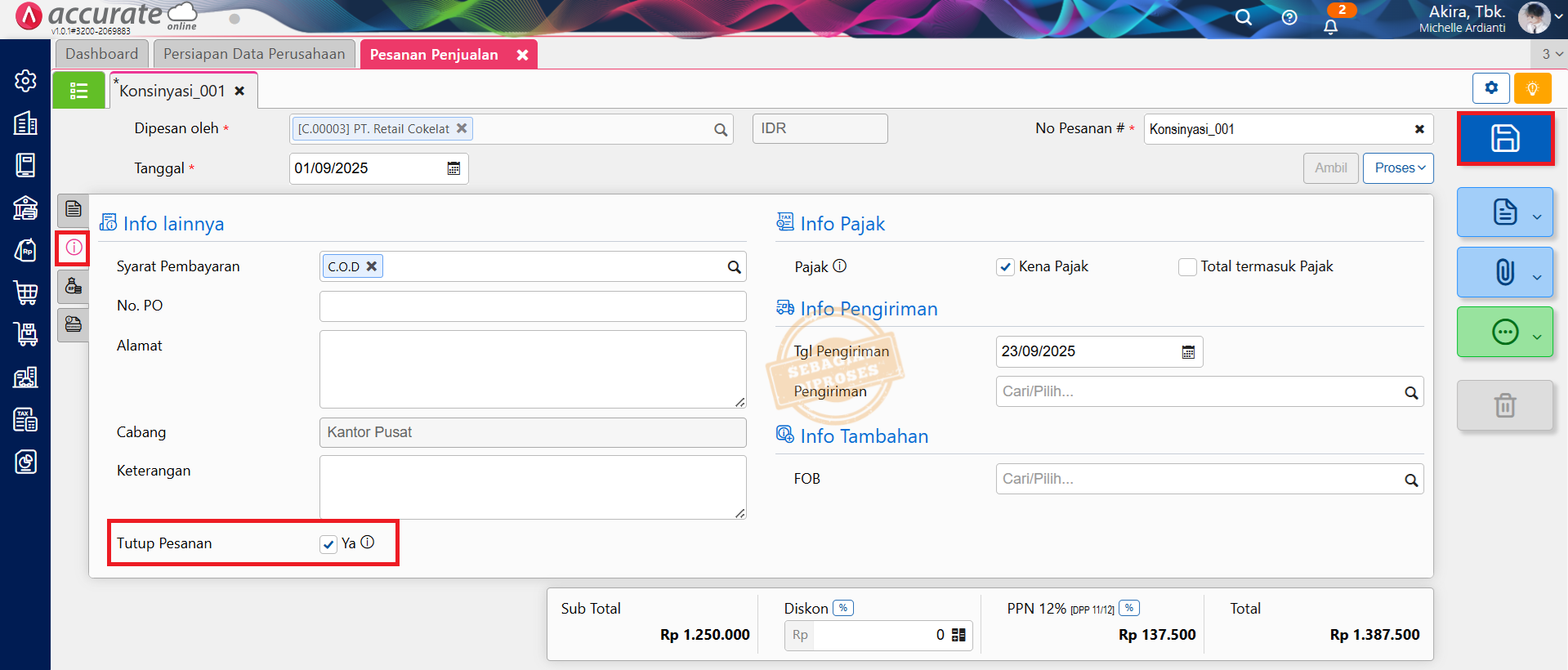Click the orange lightbulb tips button

click(x=1532, y=88)
